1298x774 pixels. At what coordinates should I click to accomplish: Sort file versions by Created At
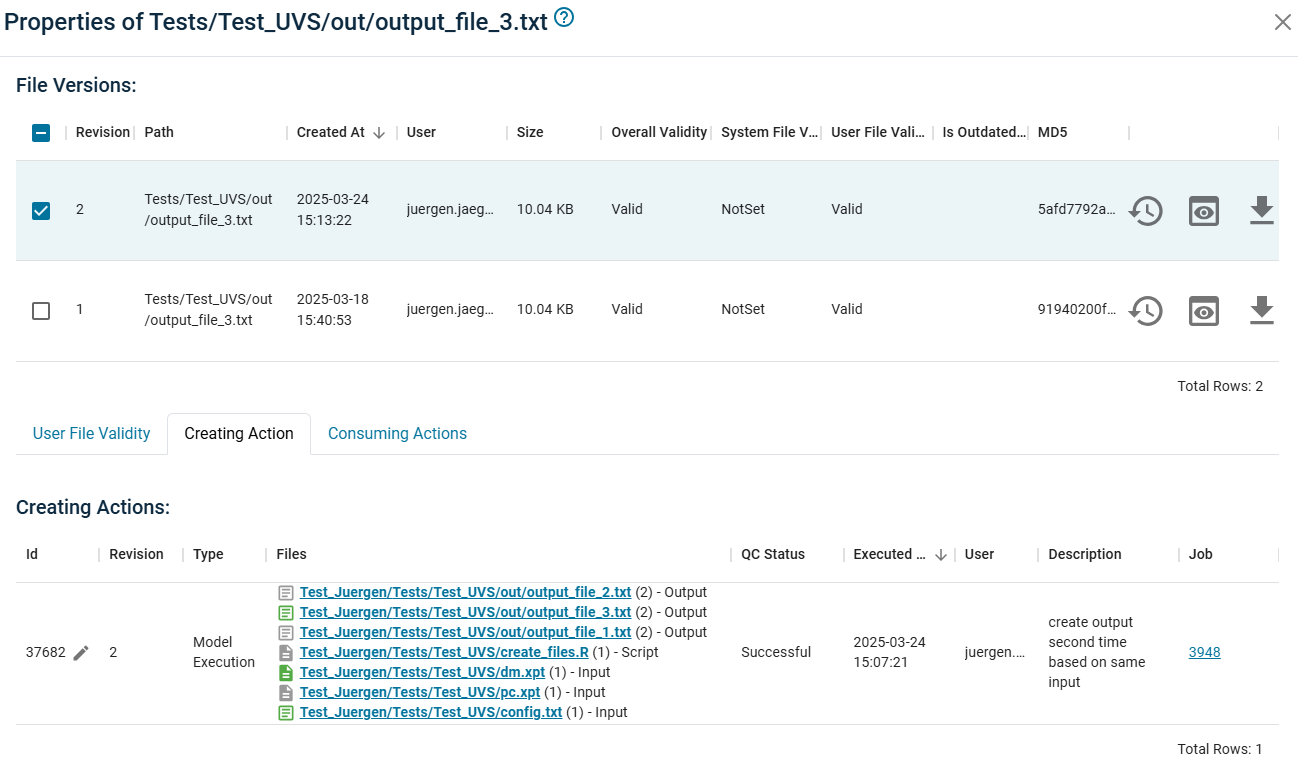[x=331, y=133]
